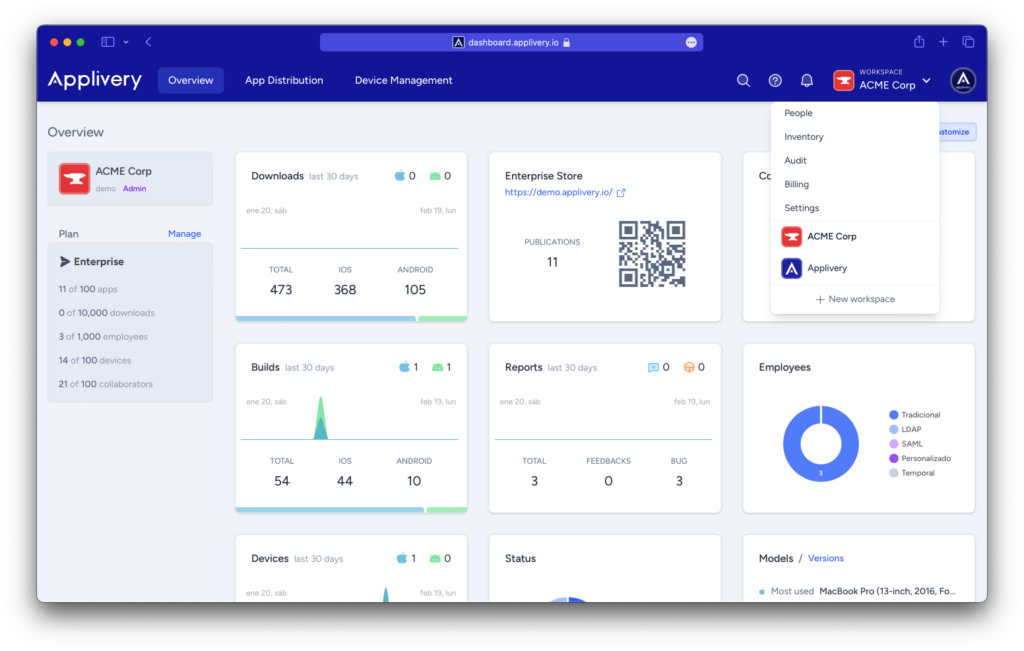Viewport: 1024px width, 651px height.
Task: Click the Android icon in the Downloads card
Action: (435, 176)
